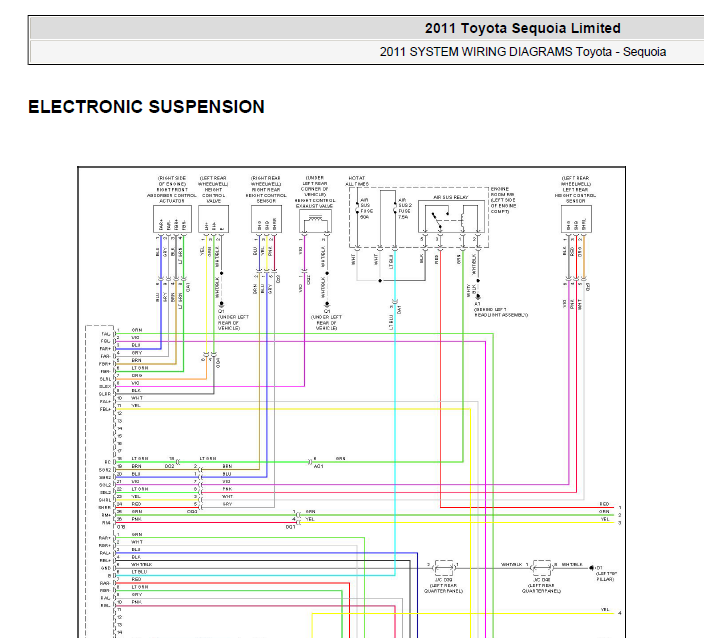Click the left J/C junction connector symbol

444,568
